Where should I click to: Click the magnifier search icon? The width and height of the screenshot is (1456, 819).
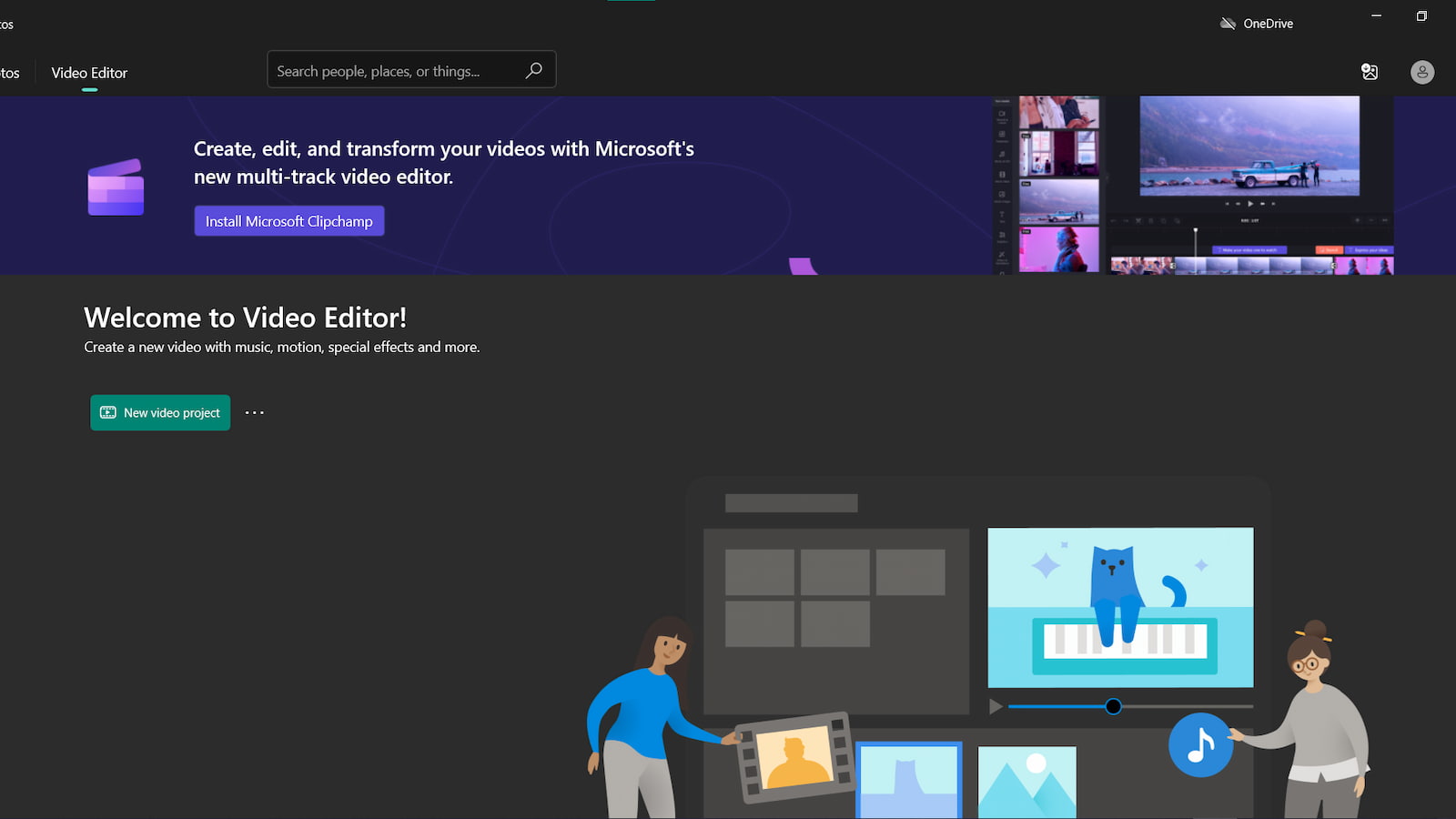[534, 70]
